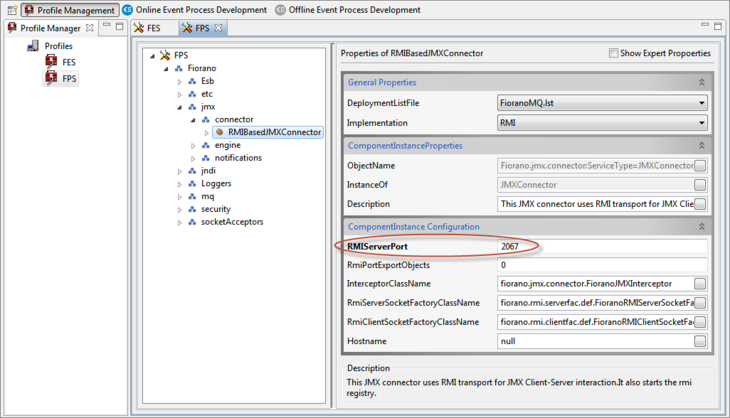Open the Implementation dropdown

click(701, 123)
